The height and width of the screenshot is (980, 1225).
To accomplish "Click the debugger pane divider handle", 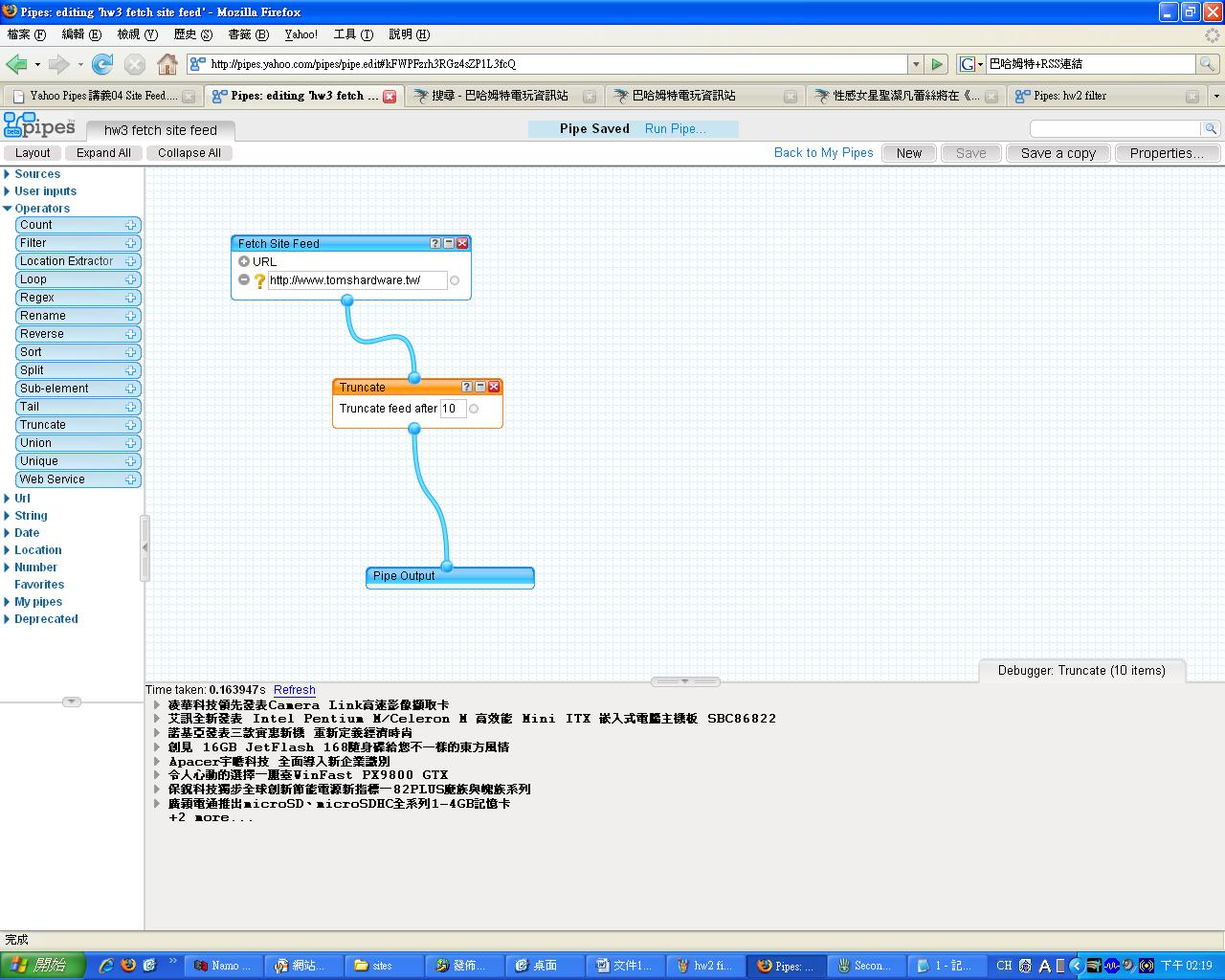I will [685, 681].
